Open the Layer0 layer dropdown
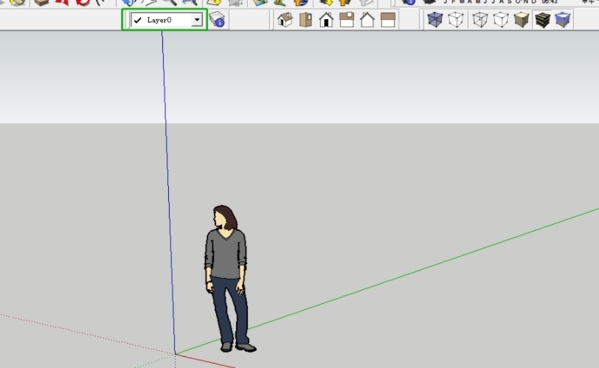 (197, 19)
